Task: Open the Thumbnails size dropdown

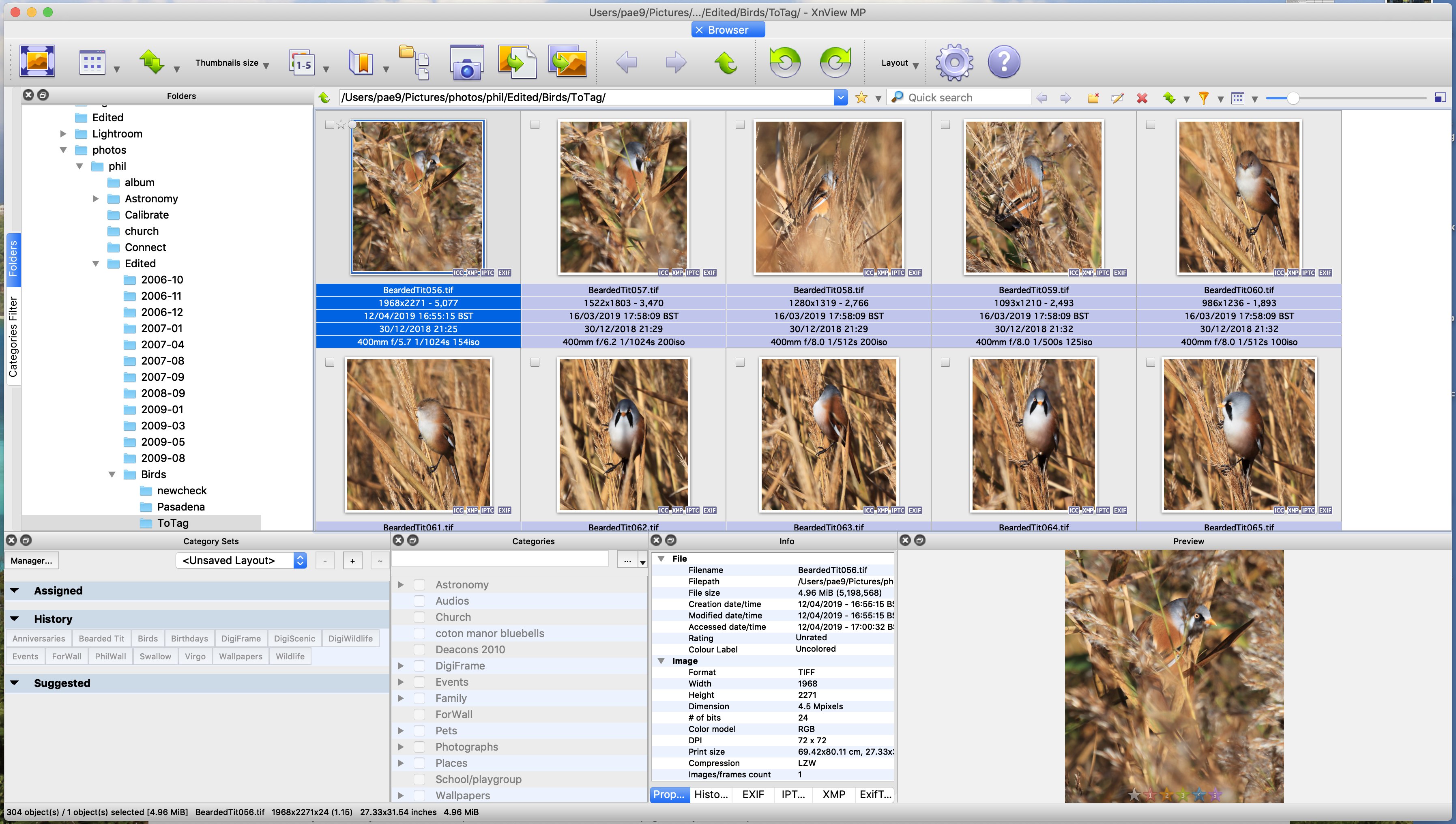Action: [x=232, y=63]
